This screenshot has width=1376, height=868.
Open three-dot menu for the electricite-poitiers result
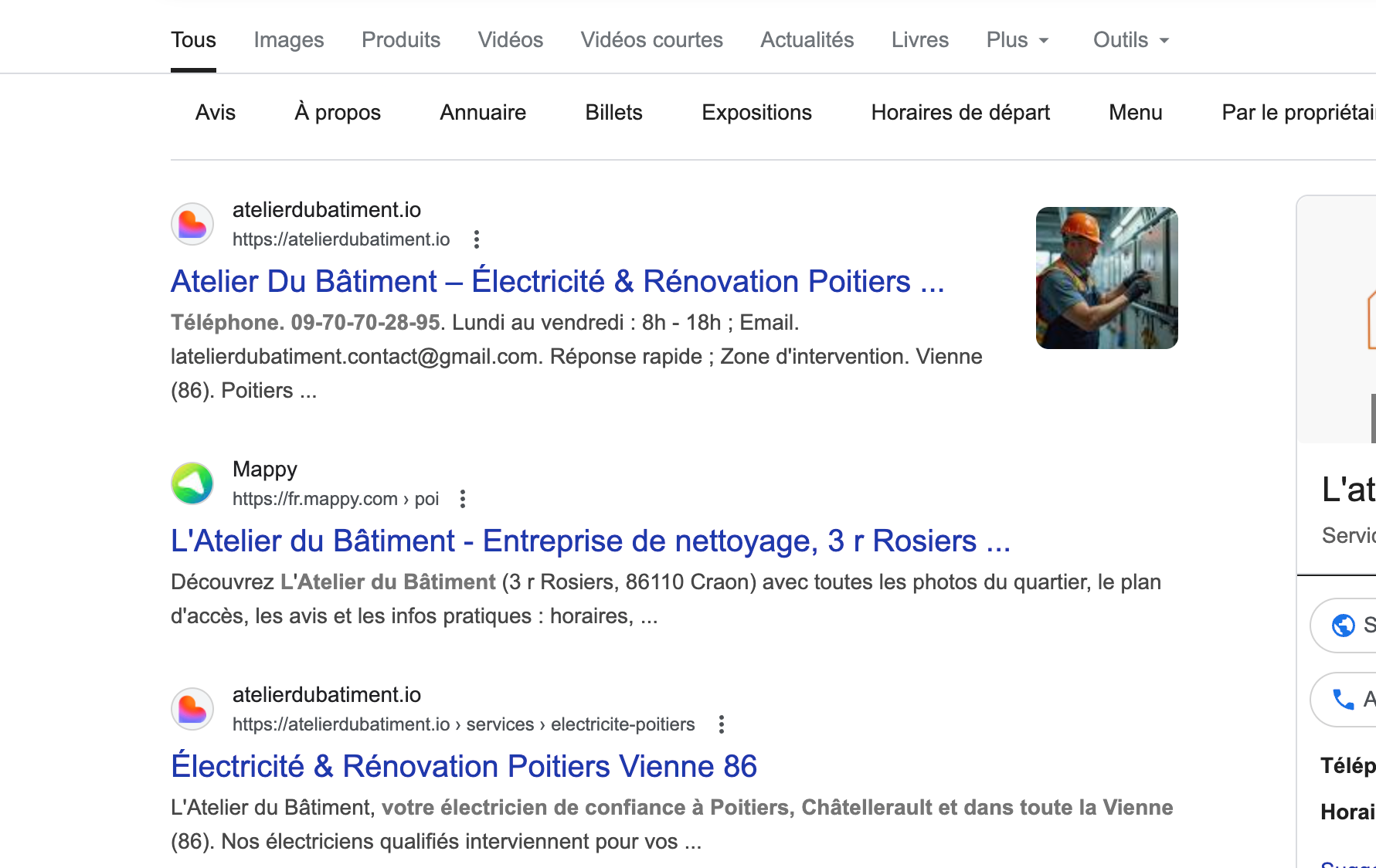pyautogui.click(x=722, y=724)
